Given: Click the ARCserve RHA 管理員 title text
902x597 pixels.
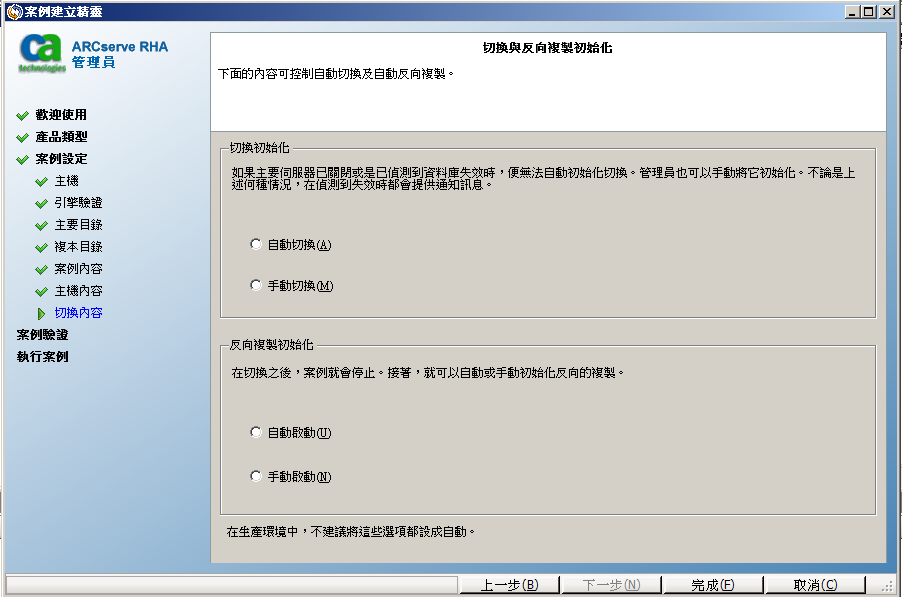Looking at the screenshot, I should [x=120, y=54].
